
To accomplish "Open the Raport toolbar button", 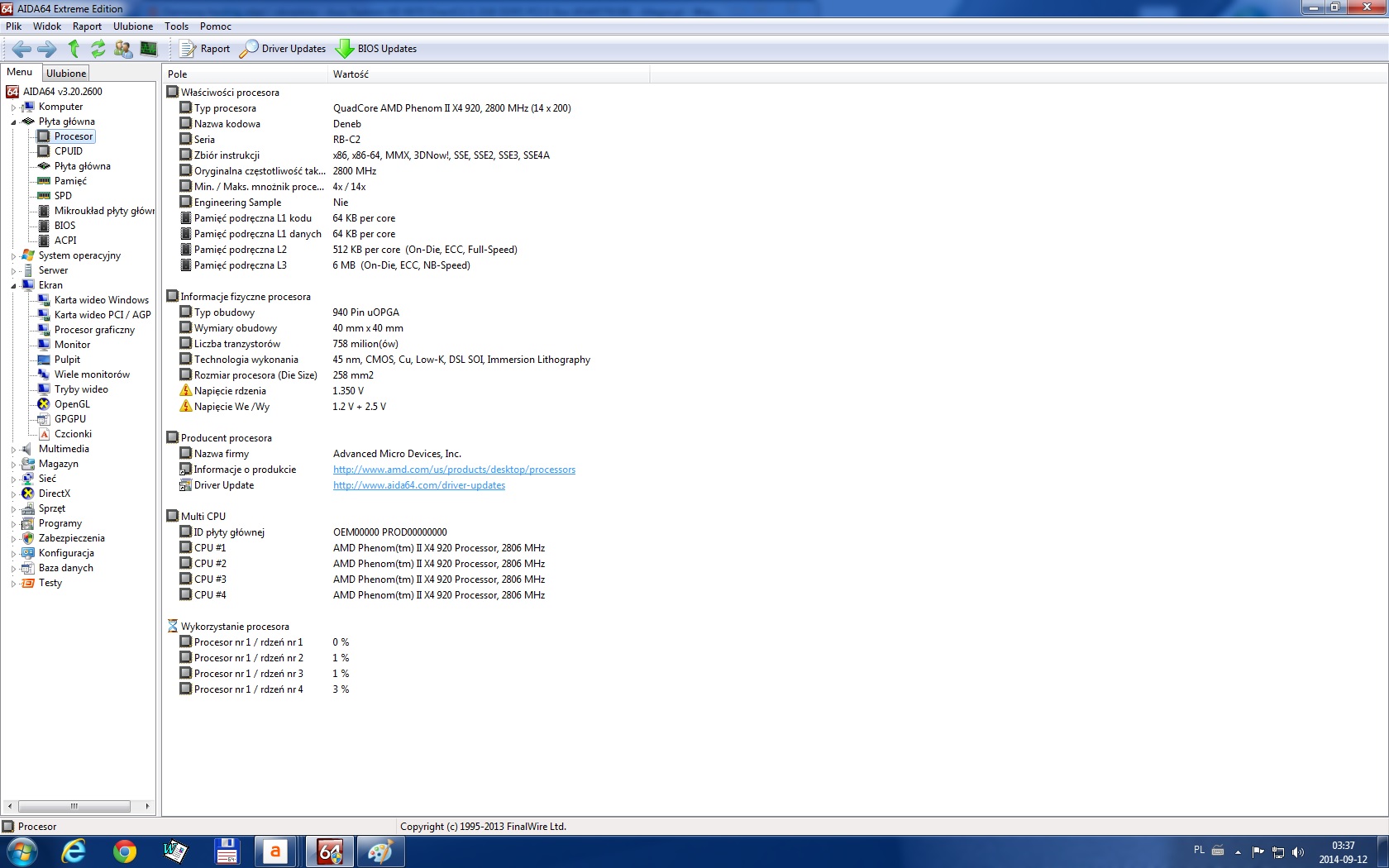I will tap(205, 49).
